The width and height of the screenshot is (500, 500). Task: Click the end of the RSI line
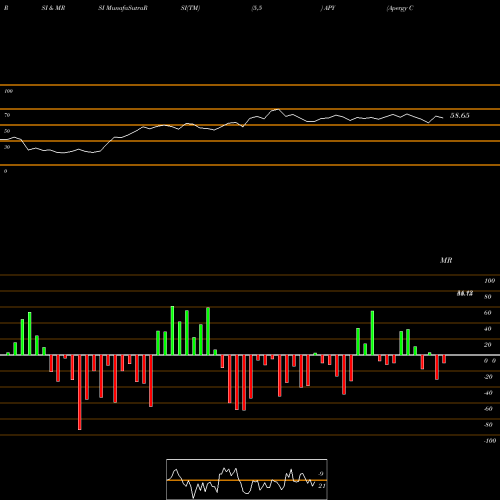[x=443, y=118]
